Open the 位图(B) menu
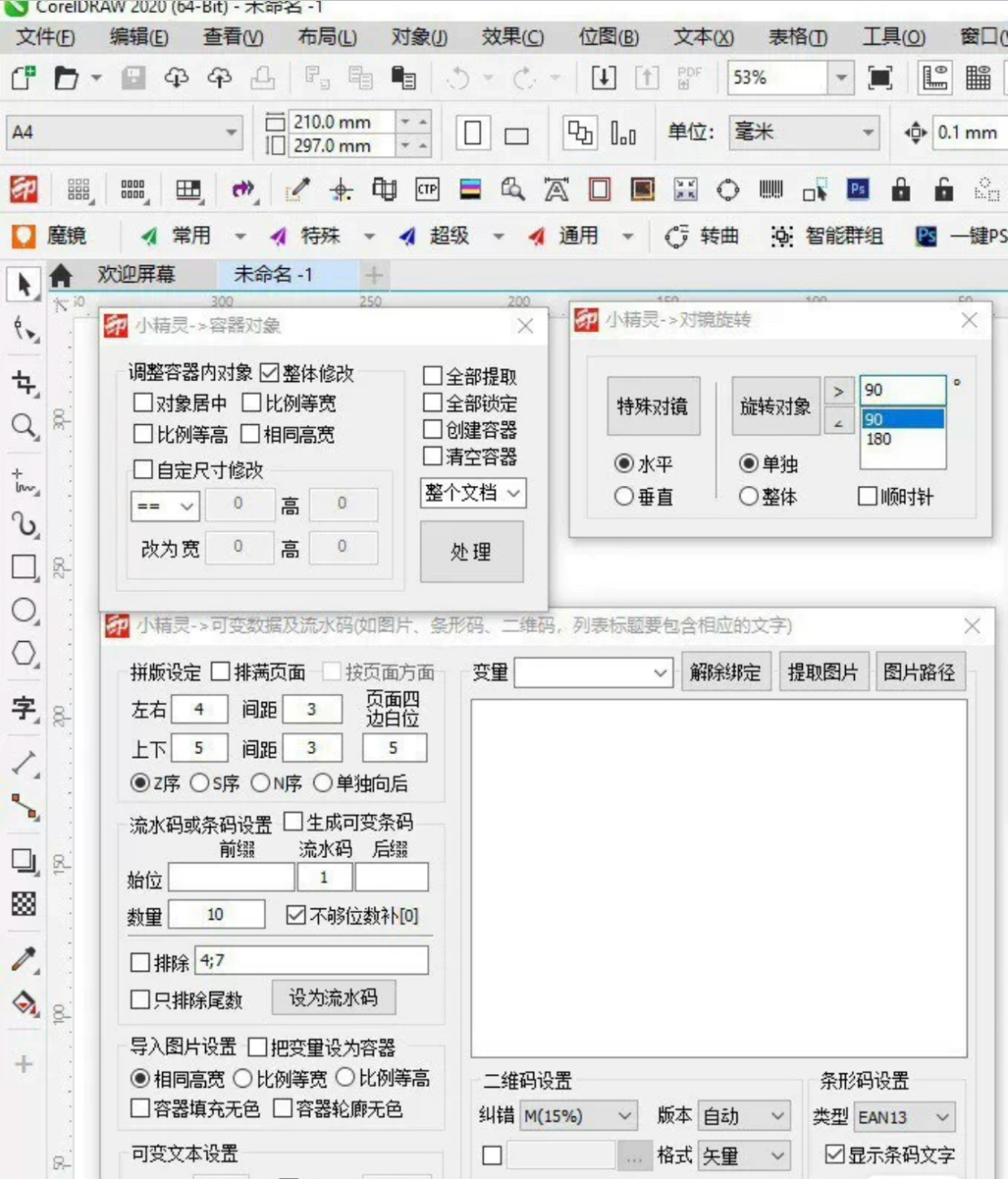Screen dimensions: 1008x1179 pos(609,37)
